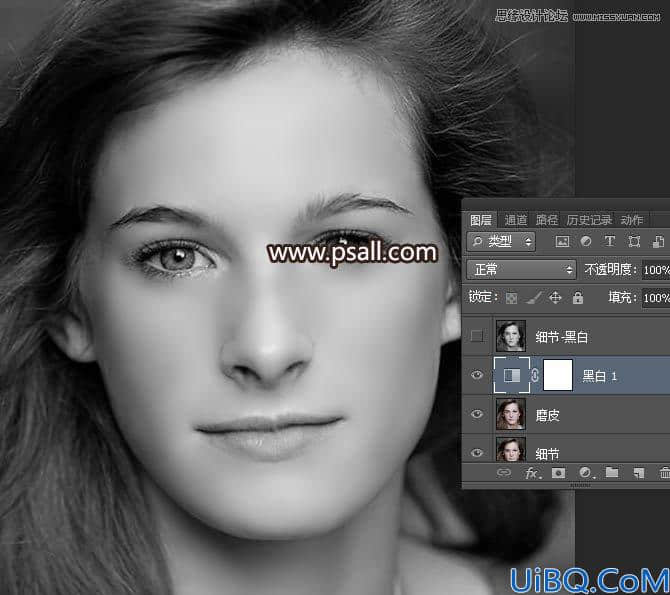This screenshot has width=670, height=595.
Task: Select the white layer mask of 黑白 1
Action: pyautogui.click(x=558, y=375)
